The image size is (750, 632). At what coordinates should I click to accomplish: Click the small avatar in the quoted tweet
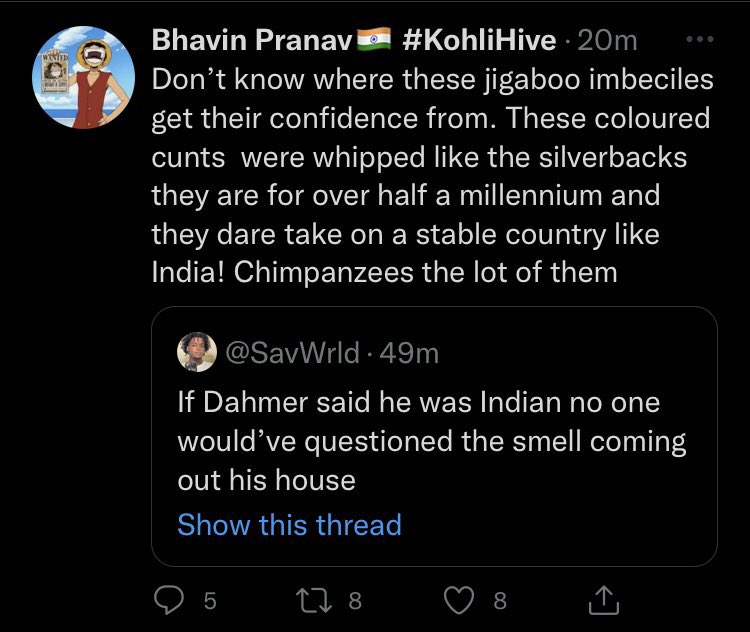pyautogui.click(x=195, y=351)
